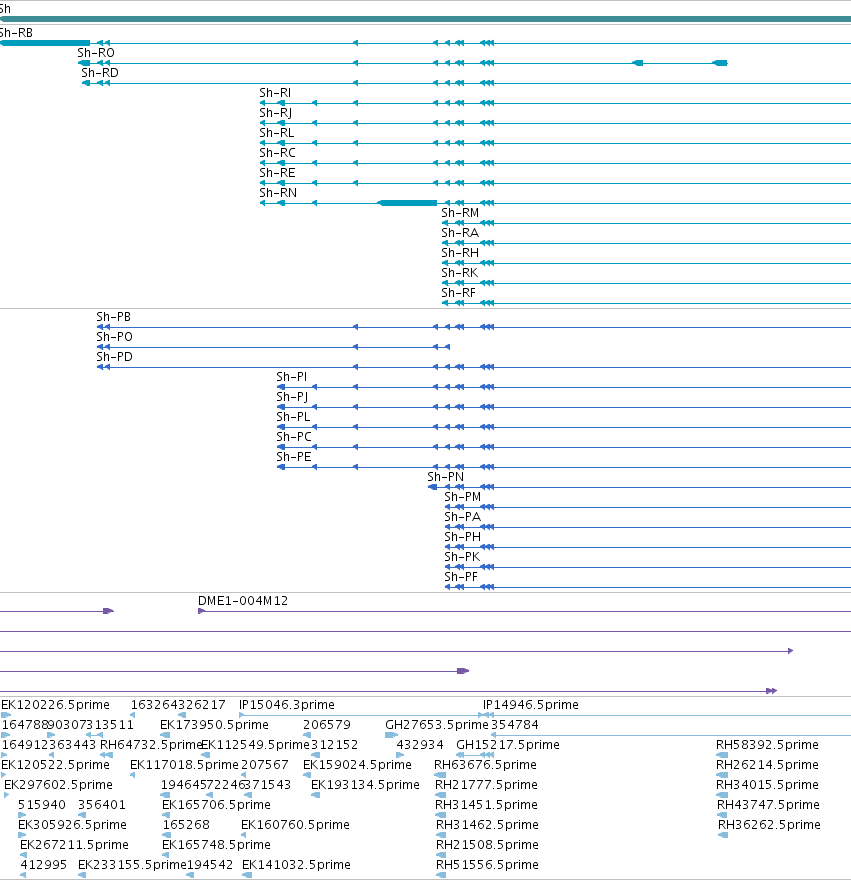Select the EK120522.5prime EST label
Viewport: 851px width, 880px height.
tap(56, 765)
